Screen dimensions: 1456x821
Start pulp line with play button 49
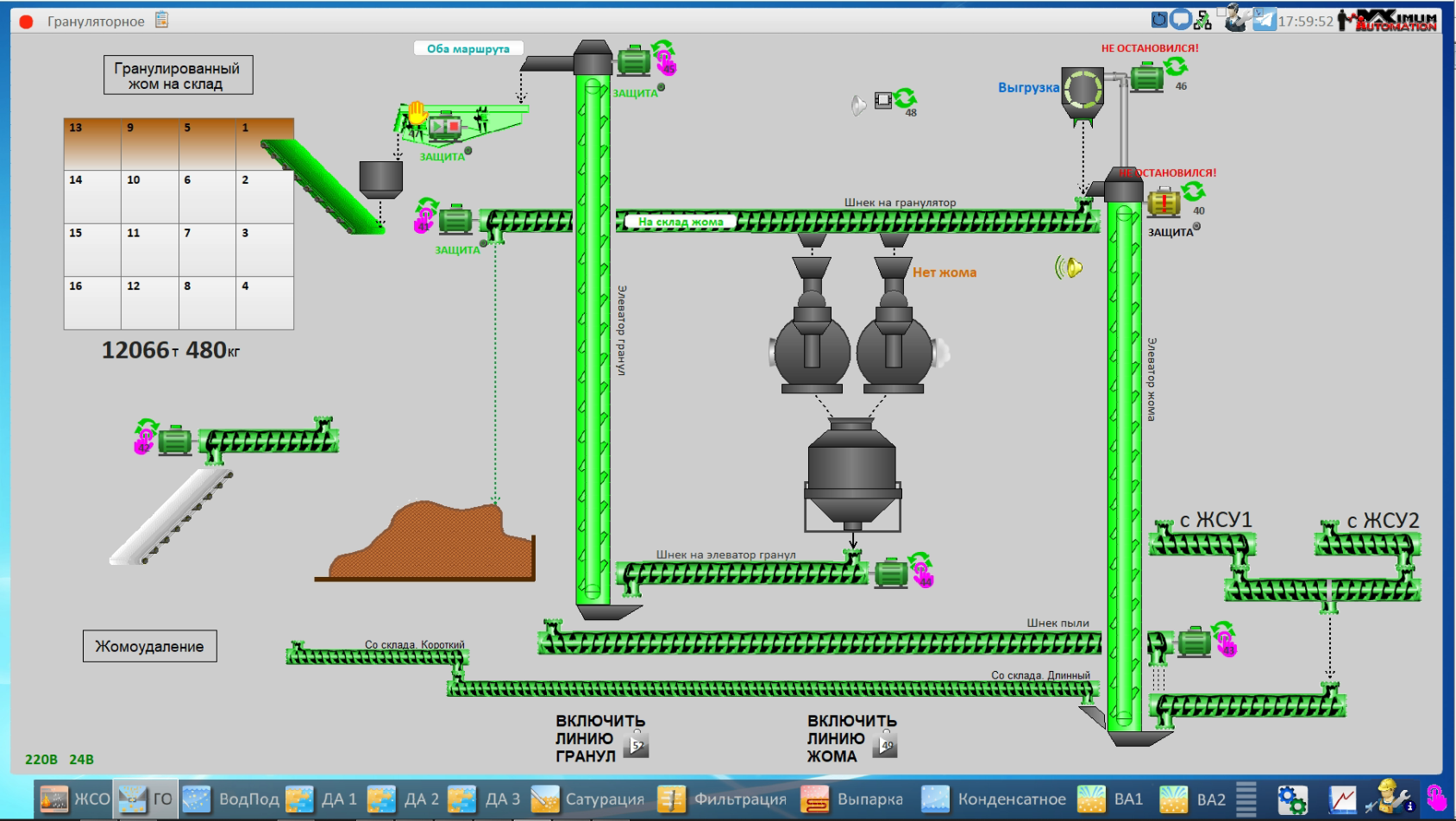point(886,744)
